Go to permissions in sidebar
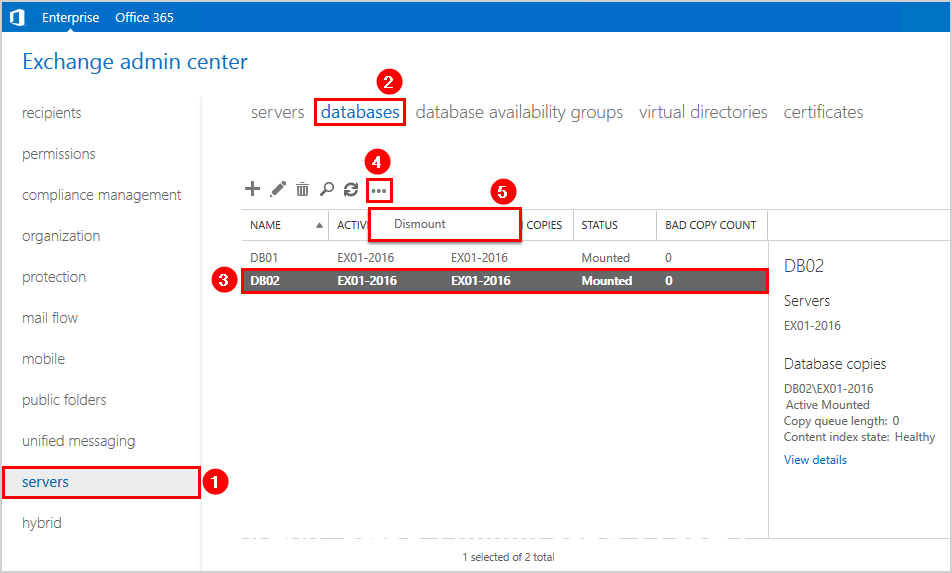This screenshot has width=952, height=573. pyautogui.click(x=59, y=154)
